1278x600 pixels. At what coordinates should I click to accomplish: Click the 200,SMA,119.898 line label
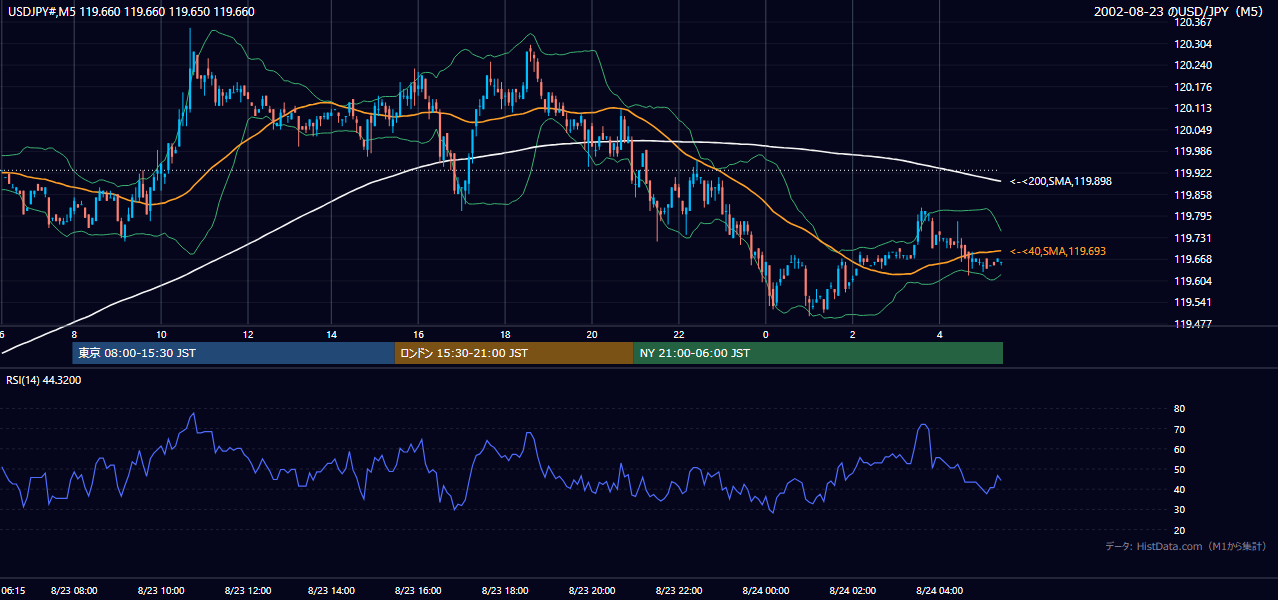click(1061, 181)
